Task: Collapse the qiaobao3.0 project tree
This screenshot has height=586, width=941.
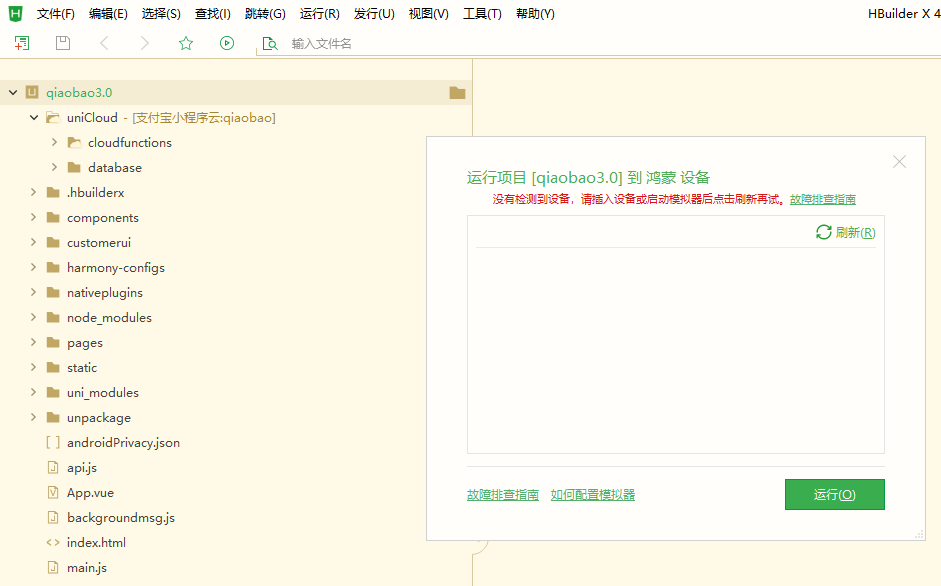Action: tap(13, 92)
